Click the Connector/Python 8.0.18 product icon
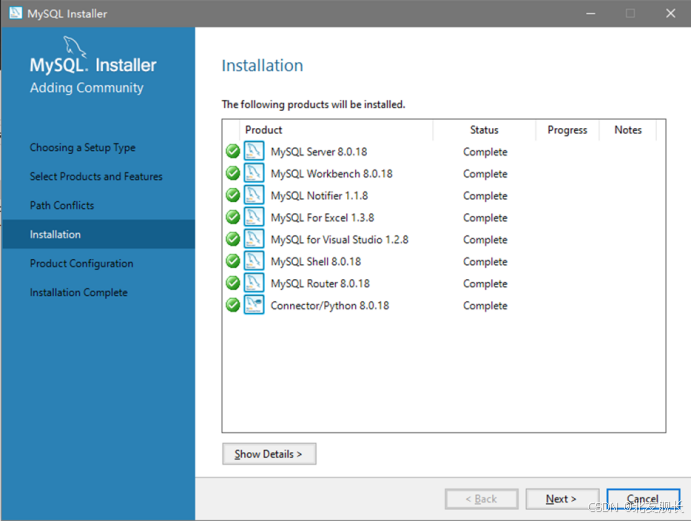Viewport: 692px width, 521px height. coord(254,305)
